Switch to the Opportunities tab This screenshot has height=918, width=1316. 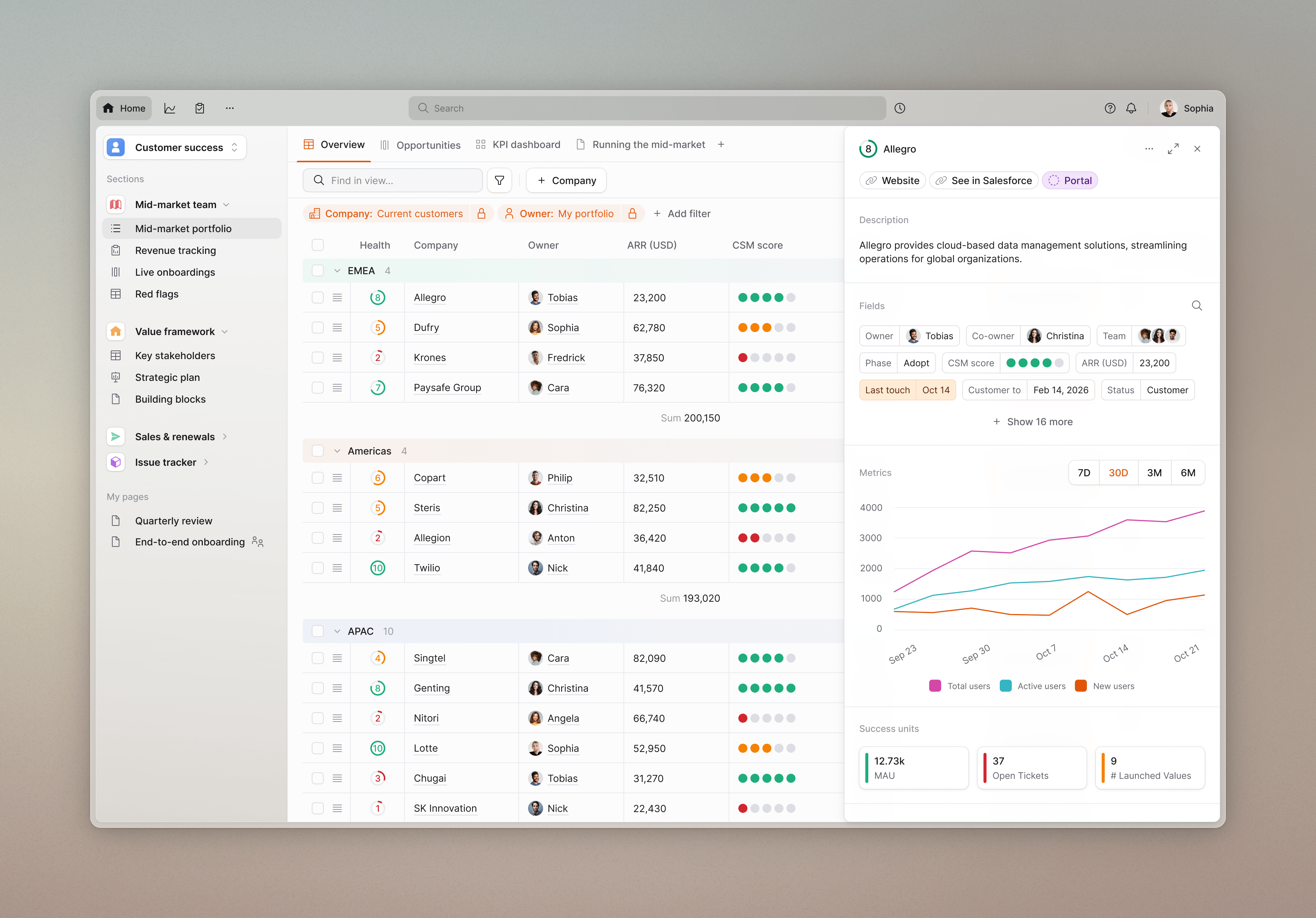click(x=428, y=145)
